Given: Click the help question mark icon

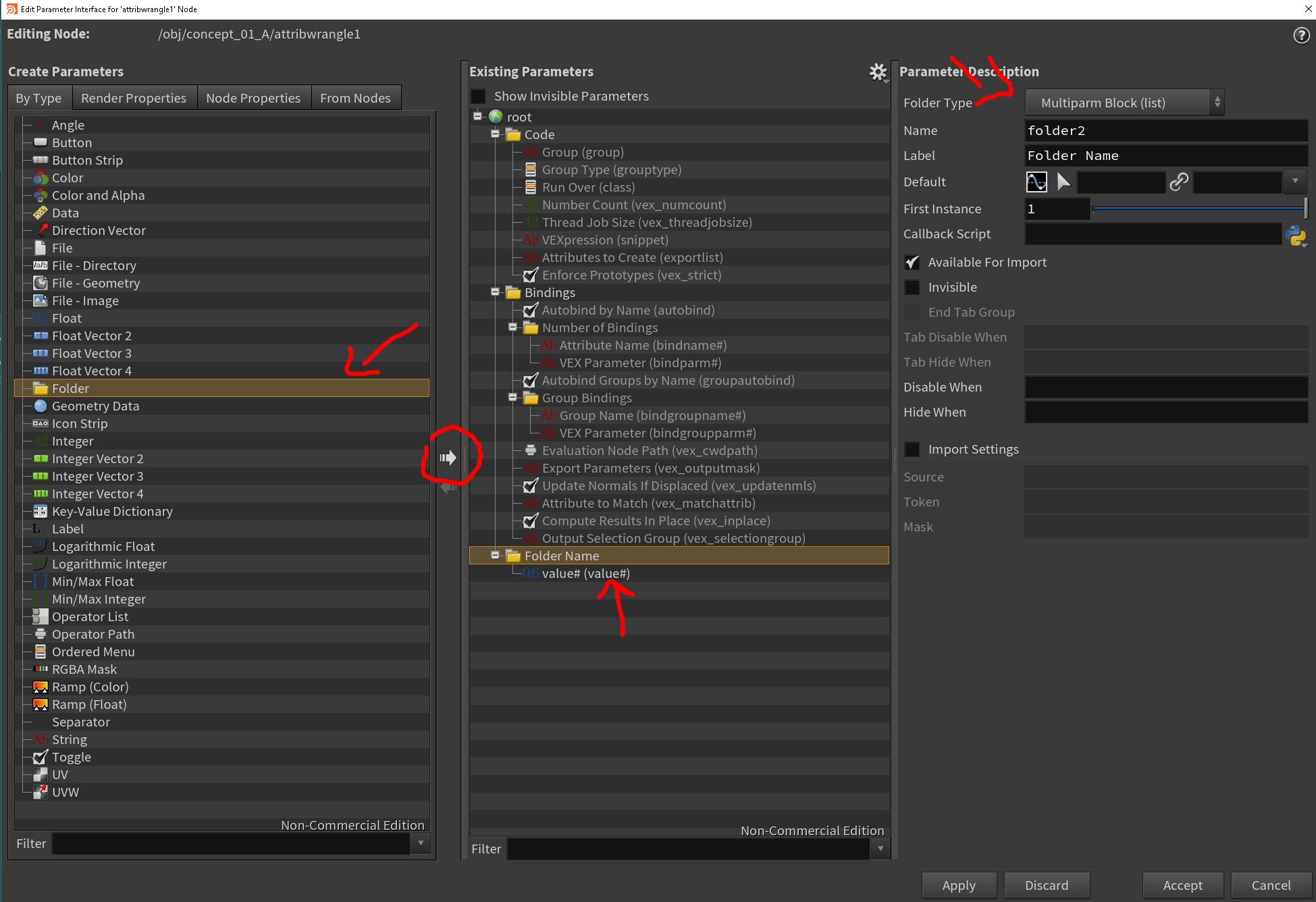Looking at the screenshot, I should (x=1300, y=35).
